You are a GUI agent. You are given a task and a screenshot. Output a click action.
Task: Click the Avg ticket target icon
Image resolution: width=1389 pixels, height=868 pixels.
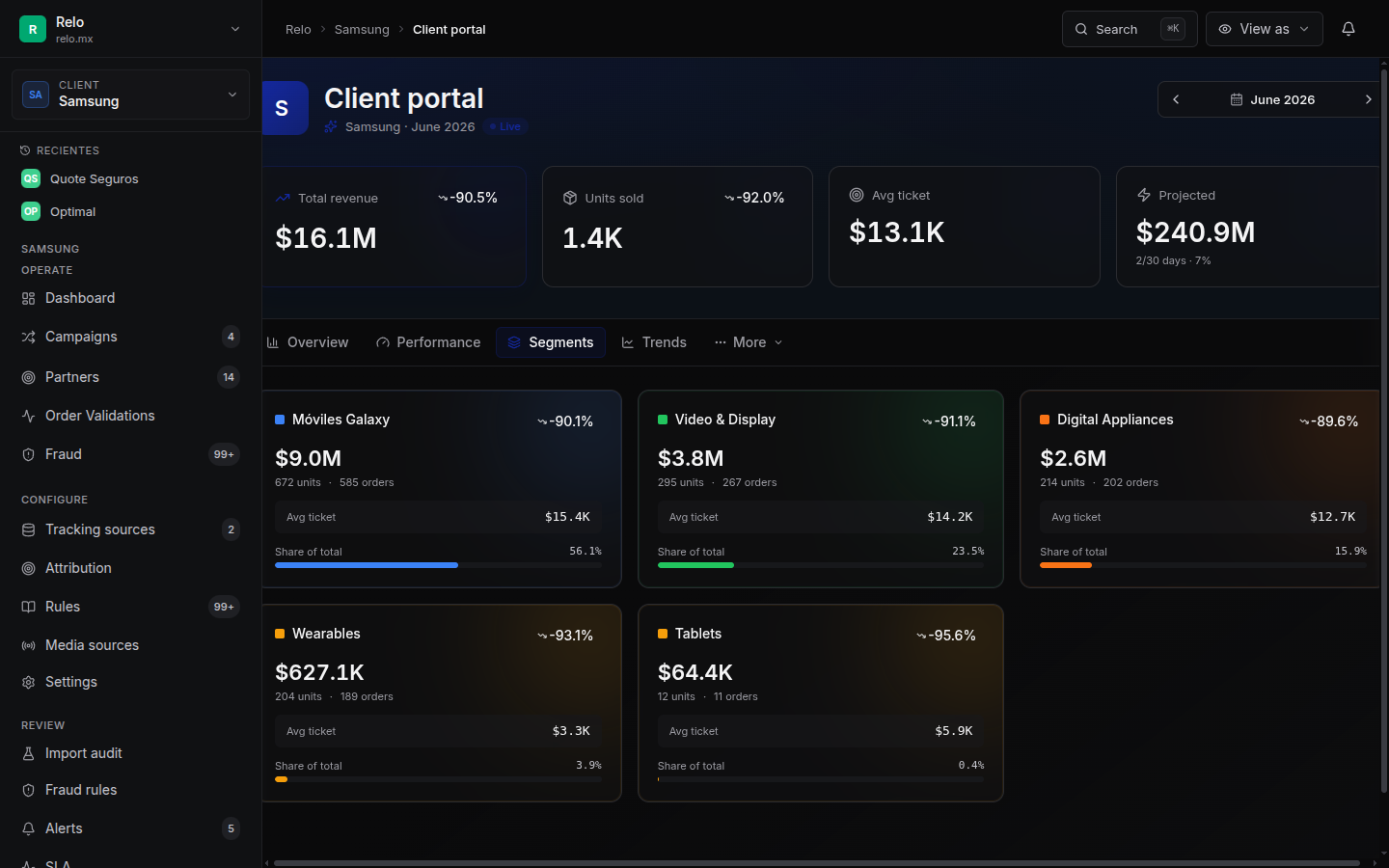(x=857, y=195)
